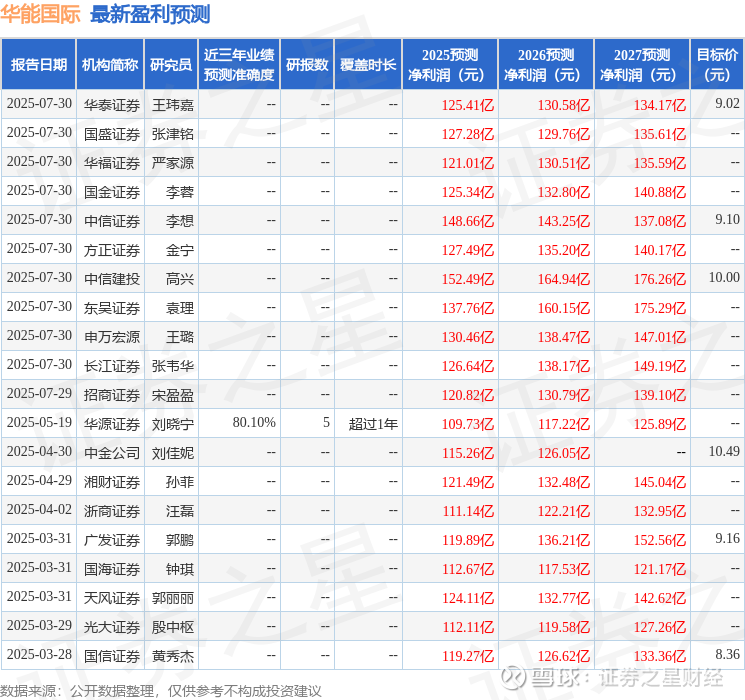This screenshot has width=745, height=700.
Task: Click 国信证券 institution cell
Action: pyautogui.click(x=112, y=656)
